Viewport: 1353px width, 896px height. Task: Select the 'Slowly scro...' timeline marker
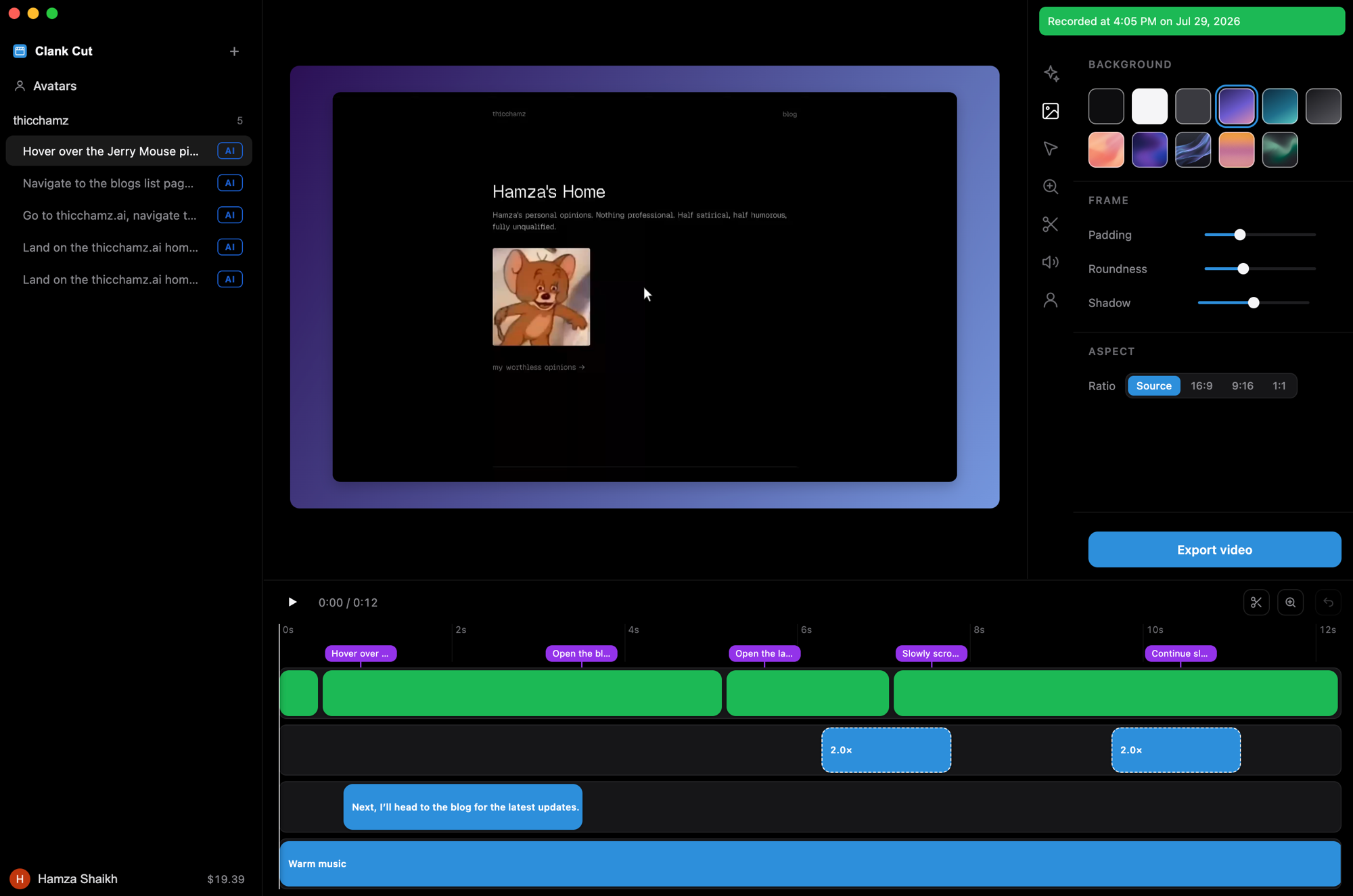(x=932, y=653)
